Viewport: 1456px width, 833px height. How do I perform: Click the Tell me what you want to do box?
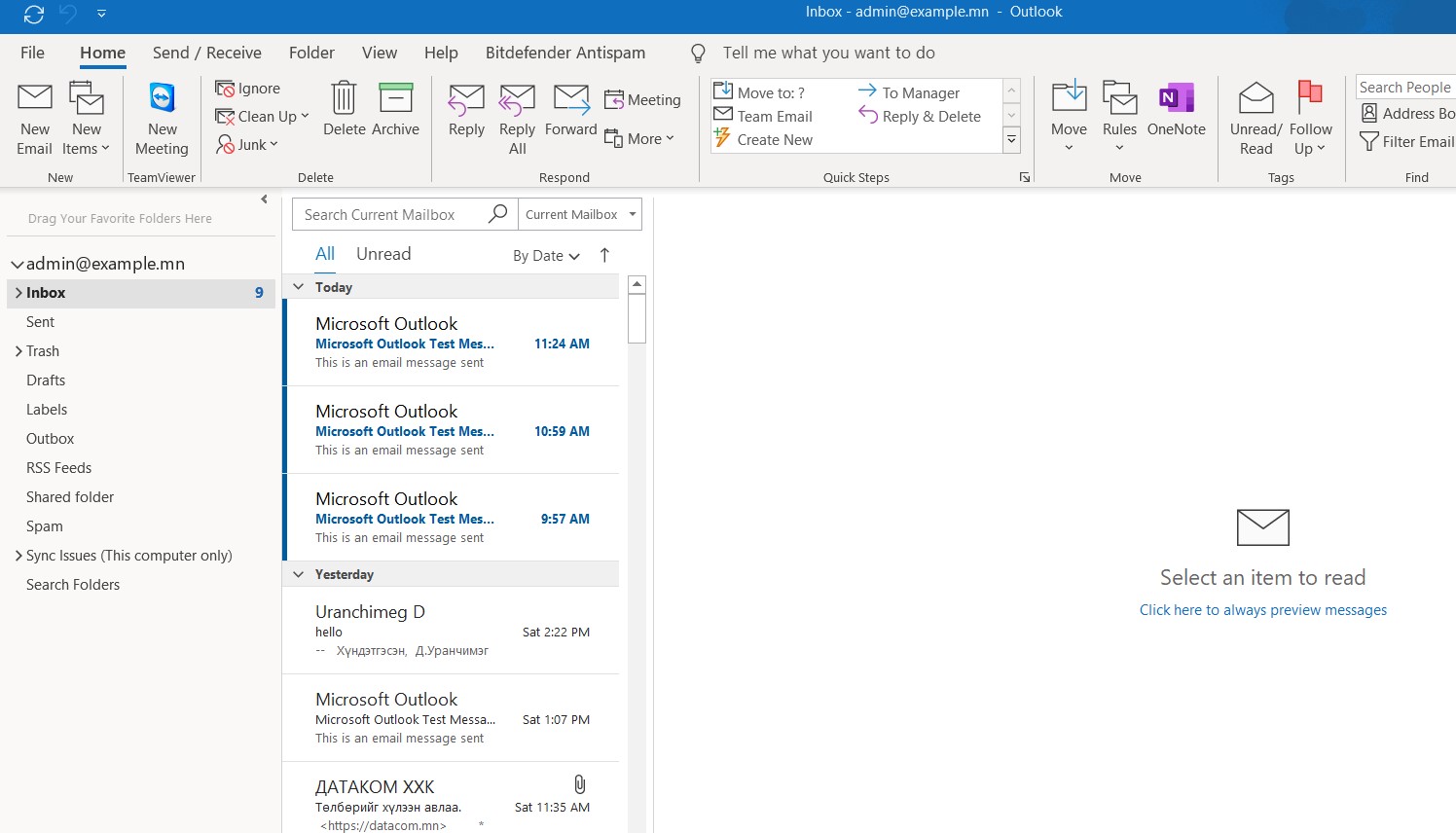pos(828,53)
